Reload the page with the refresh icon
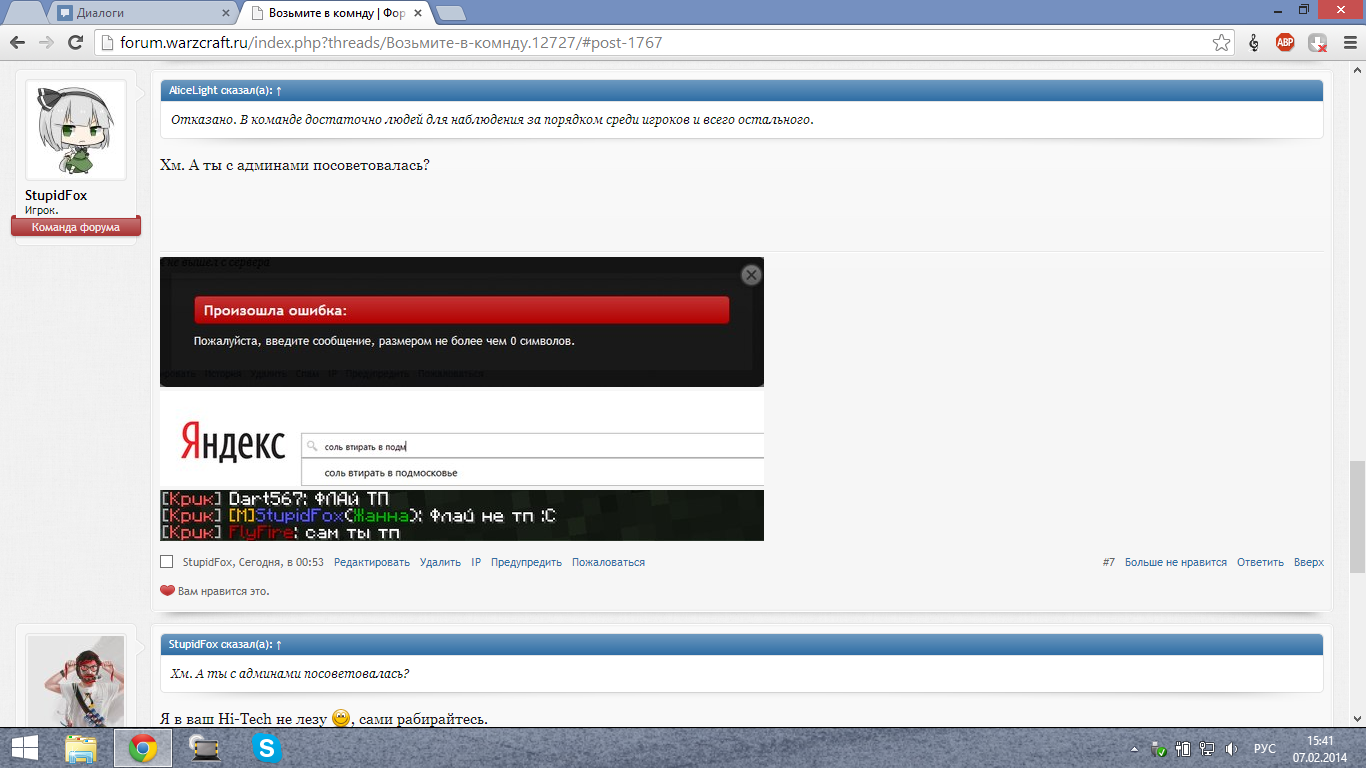This screenshot has height=768, width=1366. pos(75,43)
